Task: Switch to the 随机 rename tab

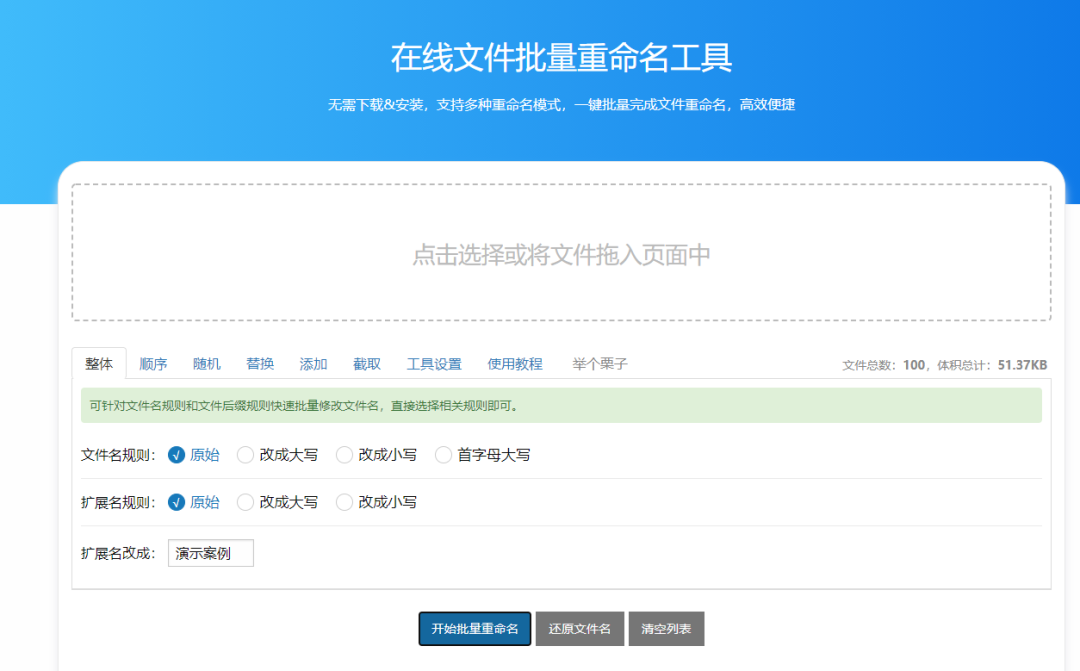Action: pyautogui.click(x=206, y=364)
